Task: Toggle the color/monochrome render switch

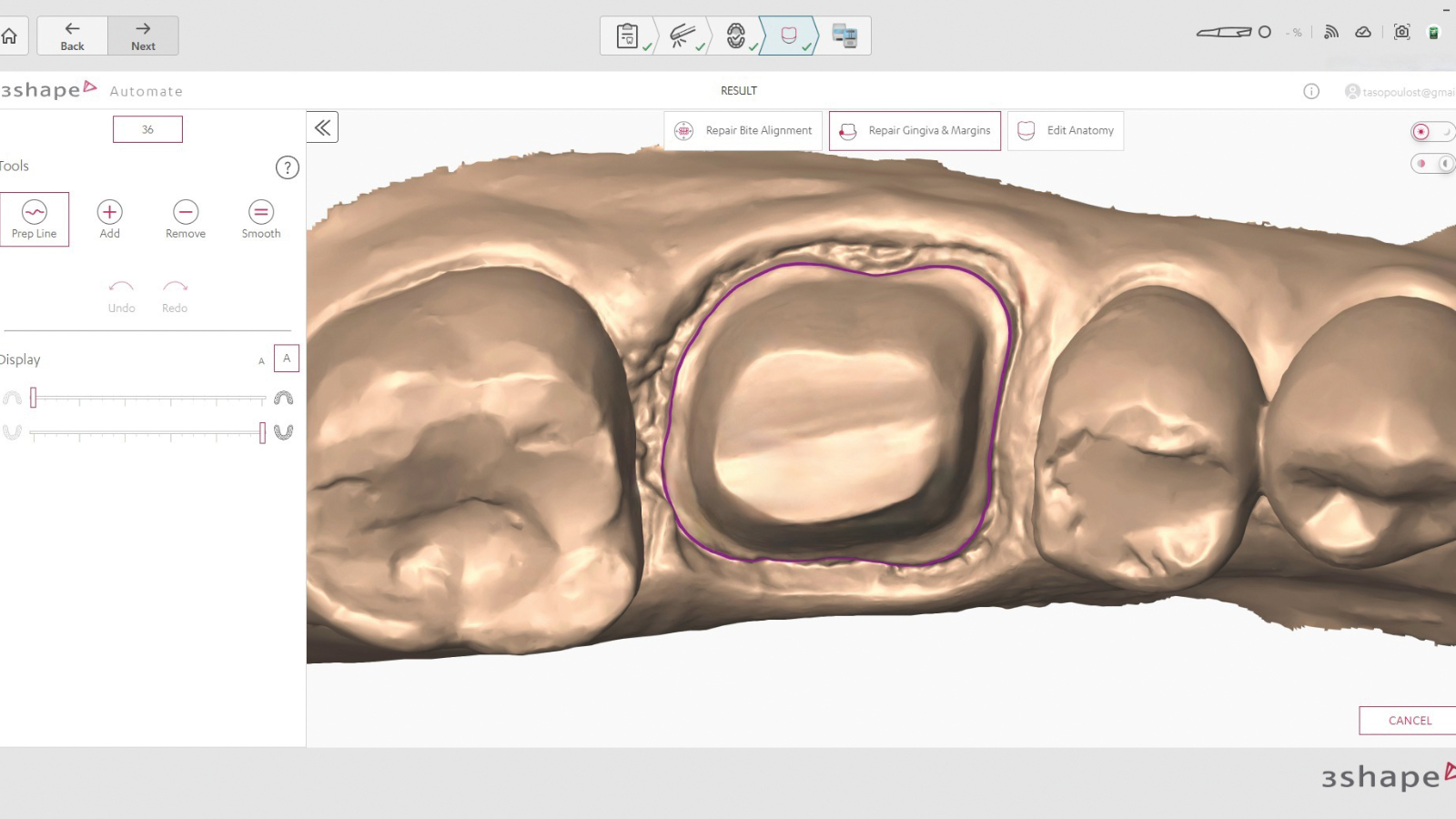Action: [x=1432, y=164]
